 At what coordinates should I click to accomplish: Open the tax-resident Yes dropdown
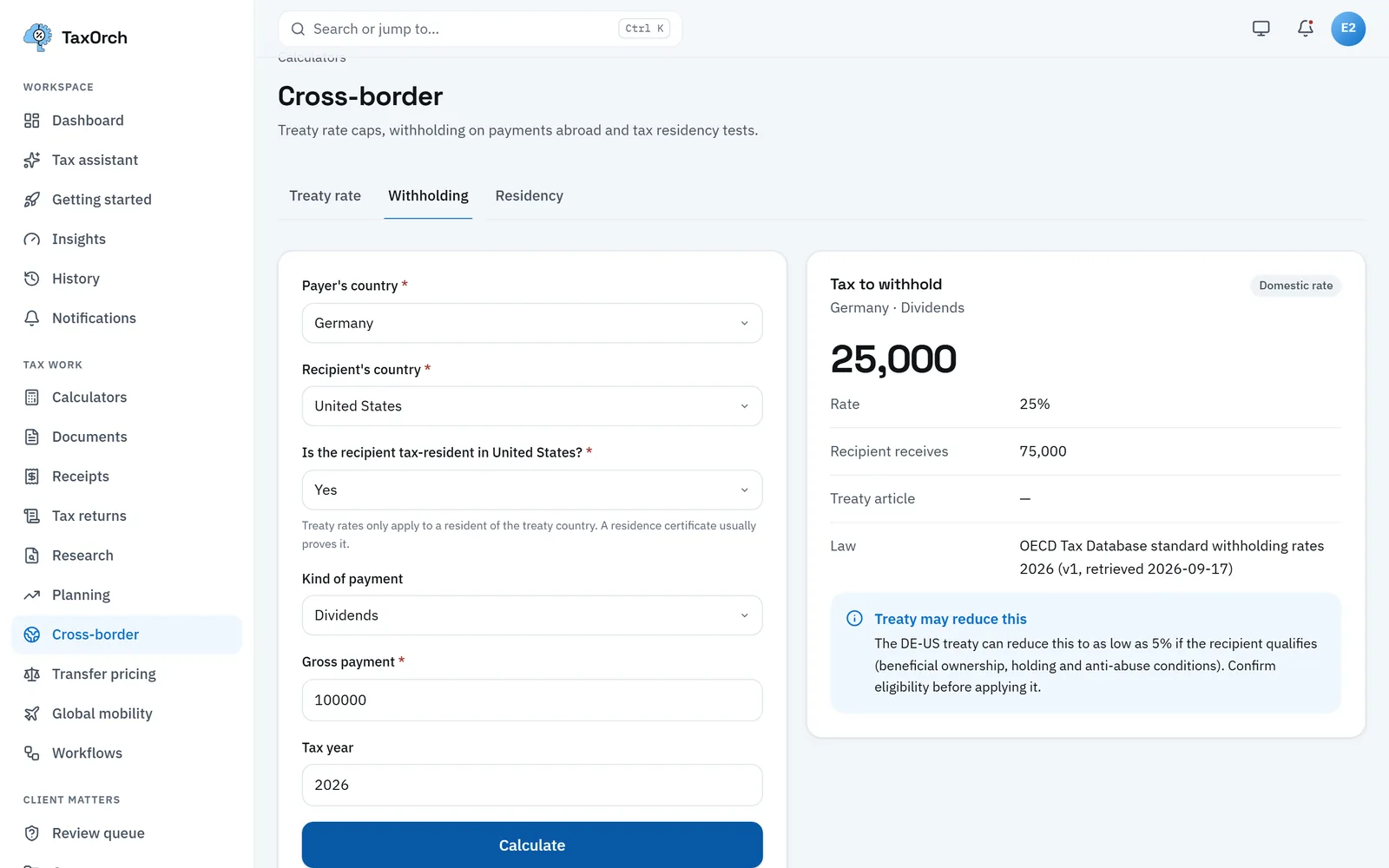532,490
